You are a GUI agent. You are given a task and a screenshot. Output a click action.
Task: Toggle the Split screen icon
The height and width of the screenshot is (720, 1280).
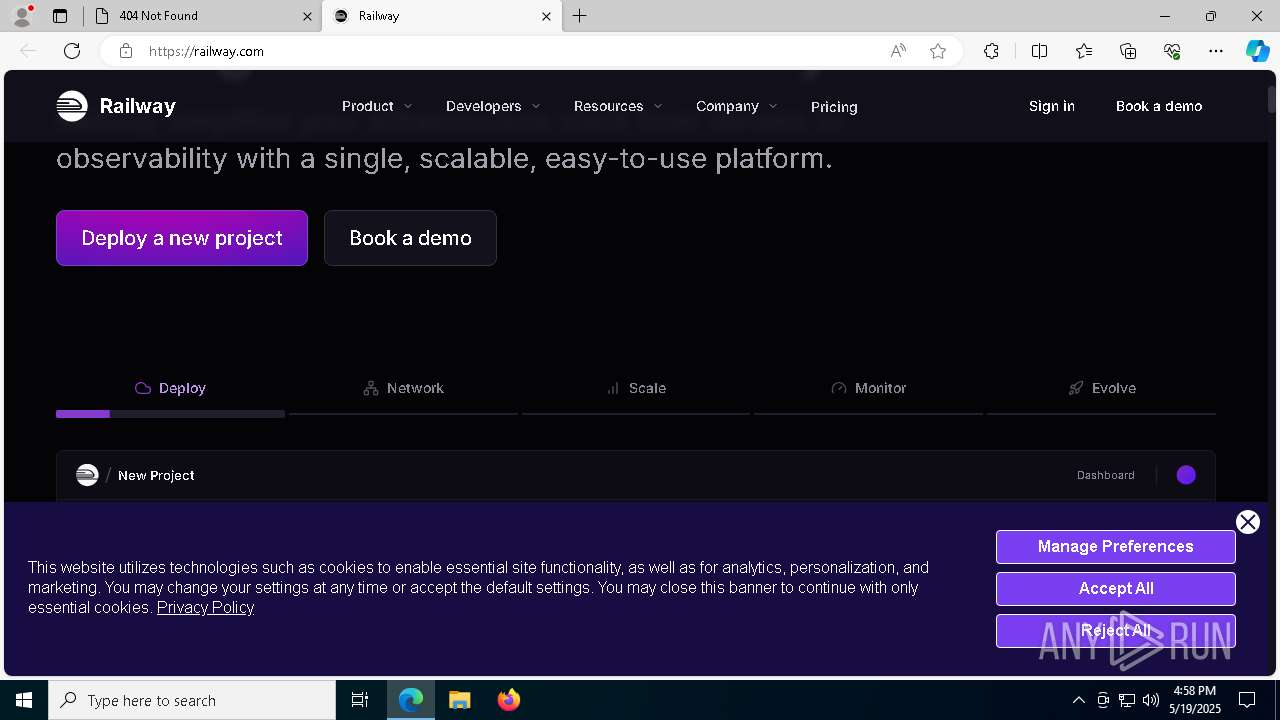point(1039,51)
